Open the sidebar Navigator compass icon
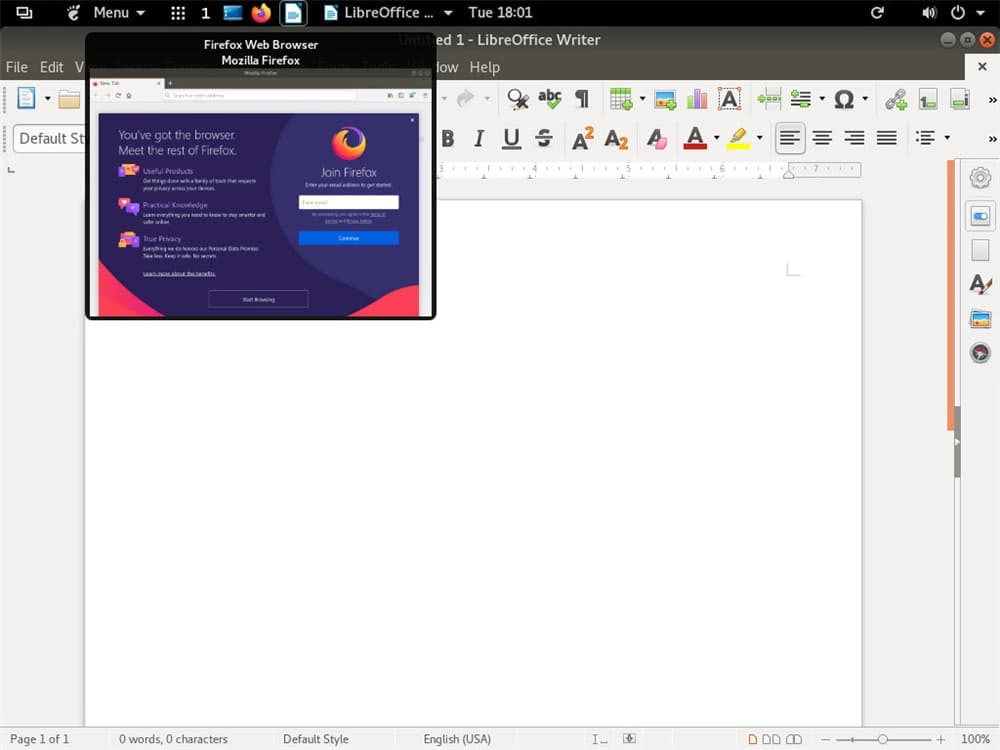The width and height of the screenshot is (1000, 750). (980, 352)
